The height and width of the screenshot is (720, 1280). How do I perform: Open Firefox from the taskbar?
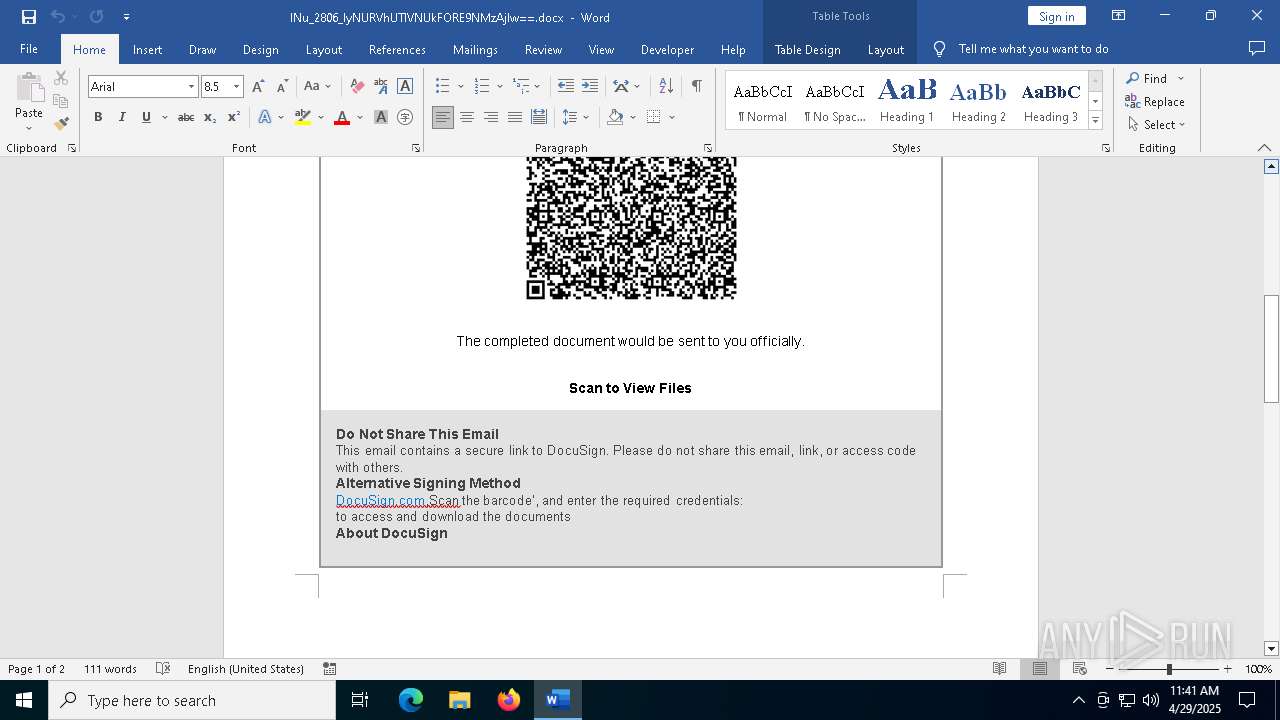click(509, 700)
